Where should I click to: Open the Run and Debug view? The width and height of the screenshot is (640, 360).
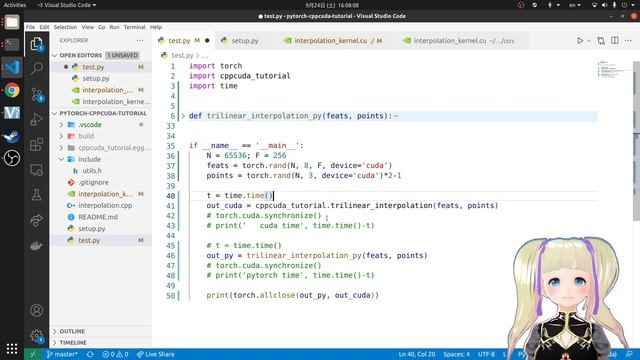(x=36, y=119)
